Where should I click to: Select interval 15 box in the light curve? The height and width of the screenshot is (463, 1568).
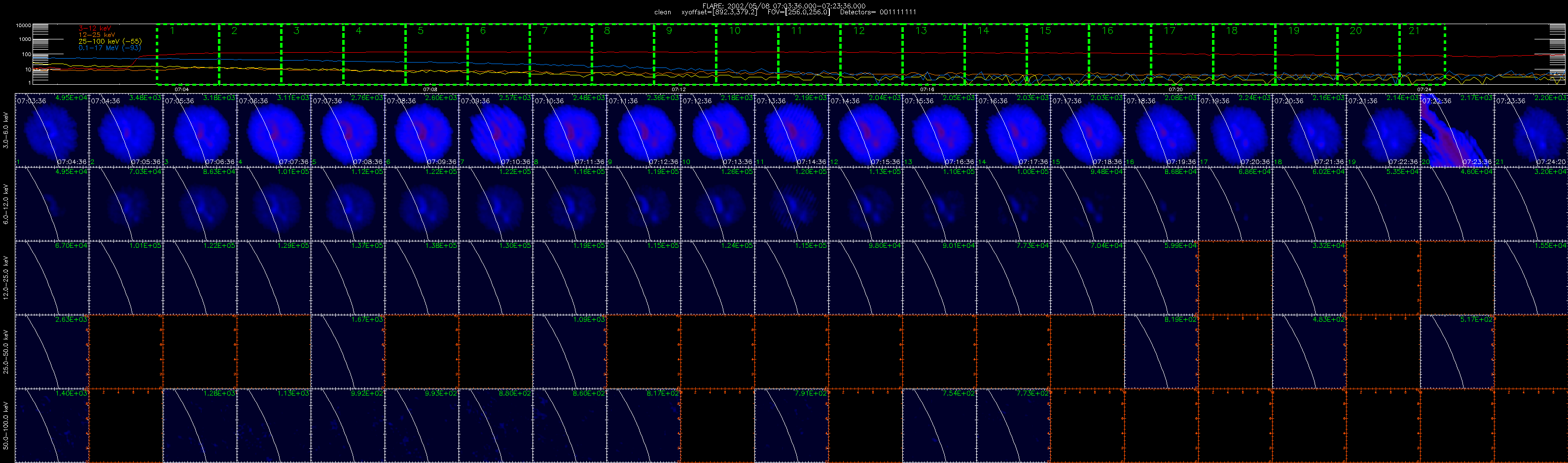click(x=1058, y=54)
